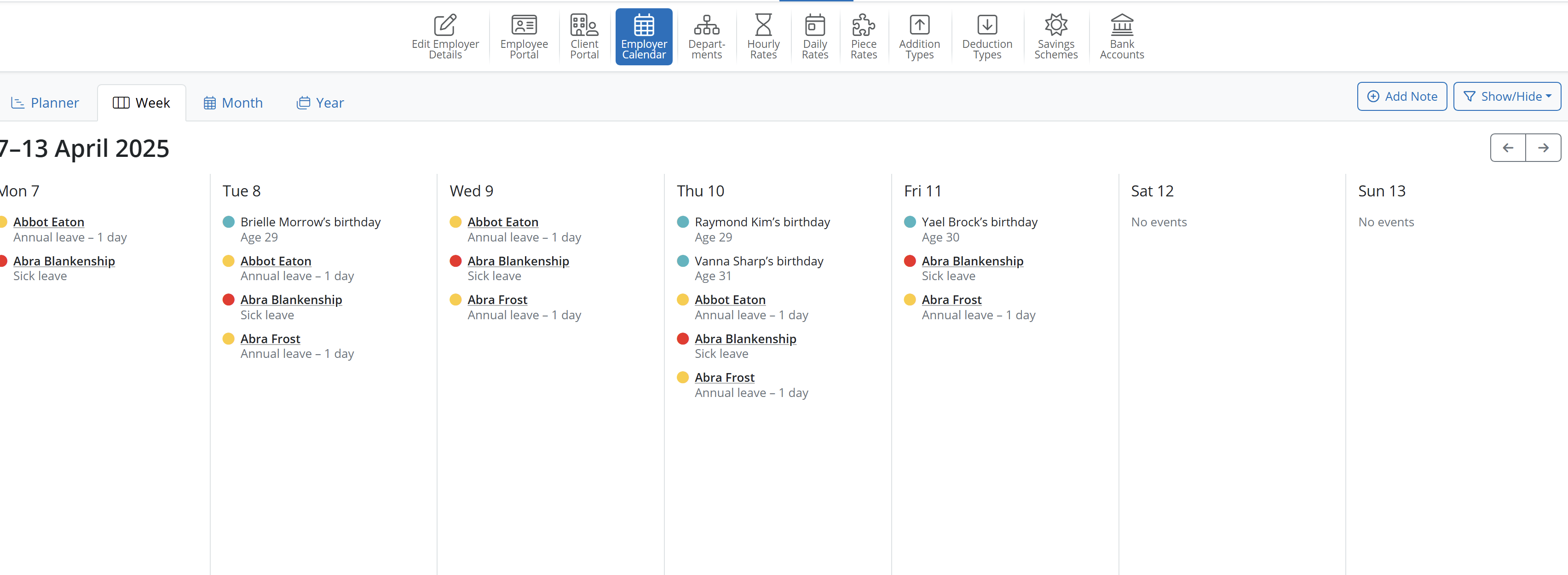Open Deduction Types
This screenshot has width=1568, height=575.
coord(987,36)
